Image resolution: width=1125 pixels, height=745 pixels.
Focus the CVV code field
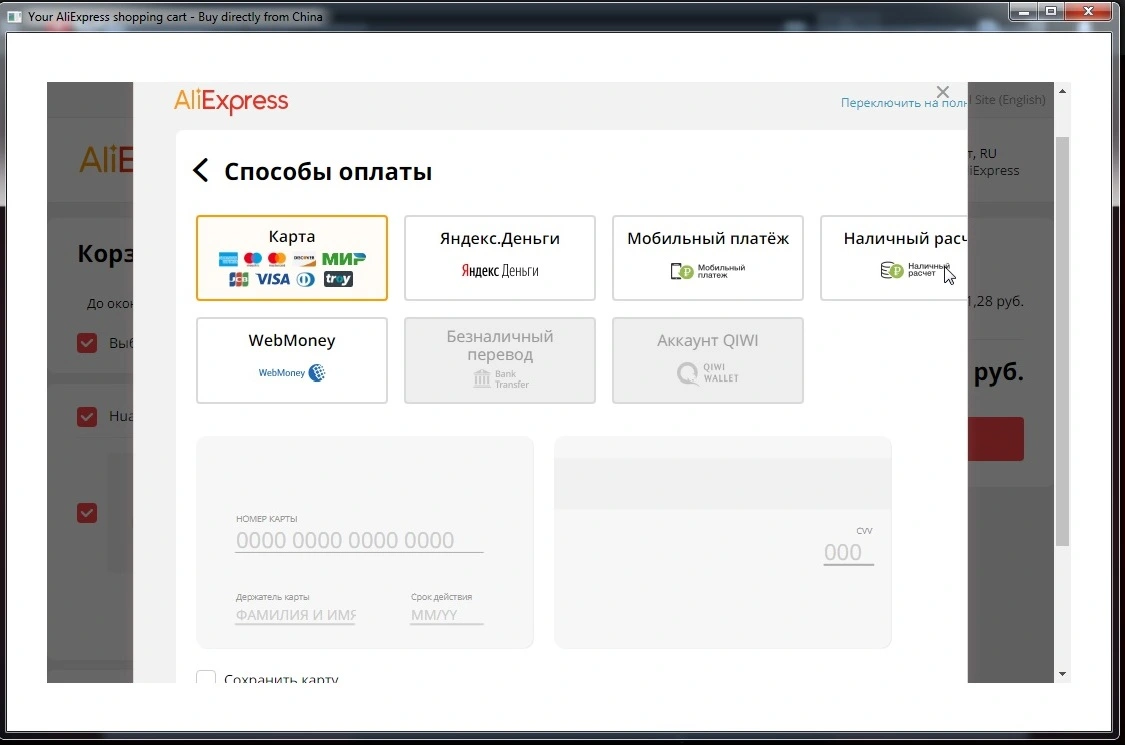tap(848, 553)
